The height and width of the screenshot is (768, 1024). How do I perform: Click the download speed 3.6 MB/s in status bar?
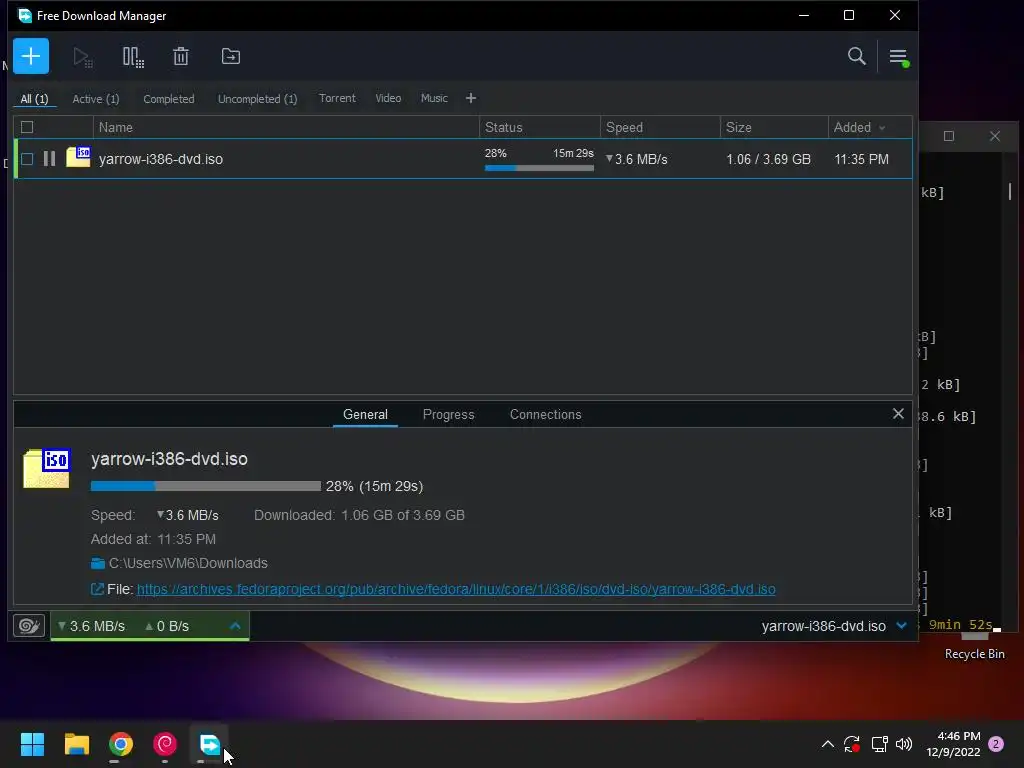pyautogui.click(x=91, y=626)
